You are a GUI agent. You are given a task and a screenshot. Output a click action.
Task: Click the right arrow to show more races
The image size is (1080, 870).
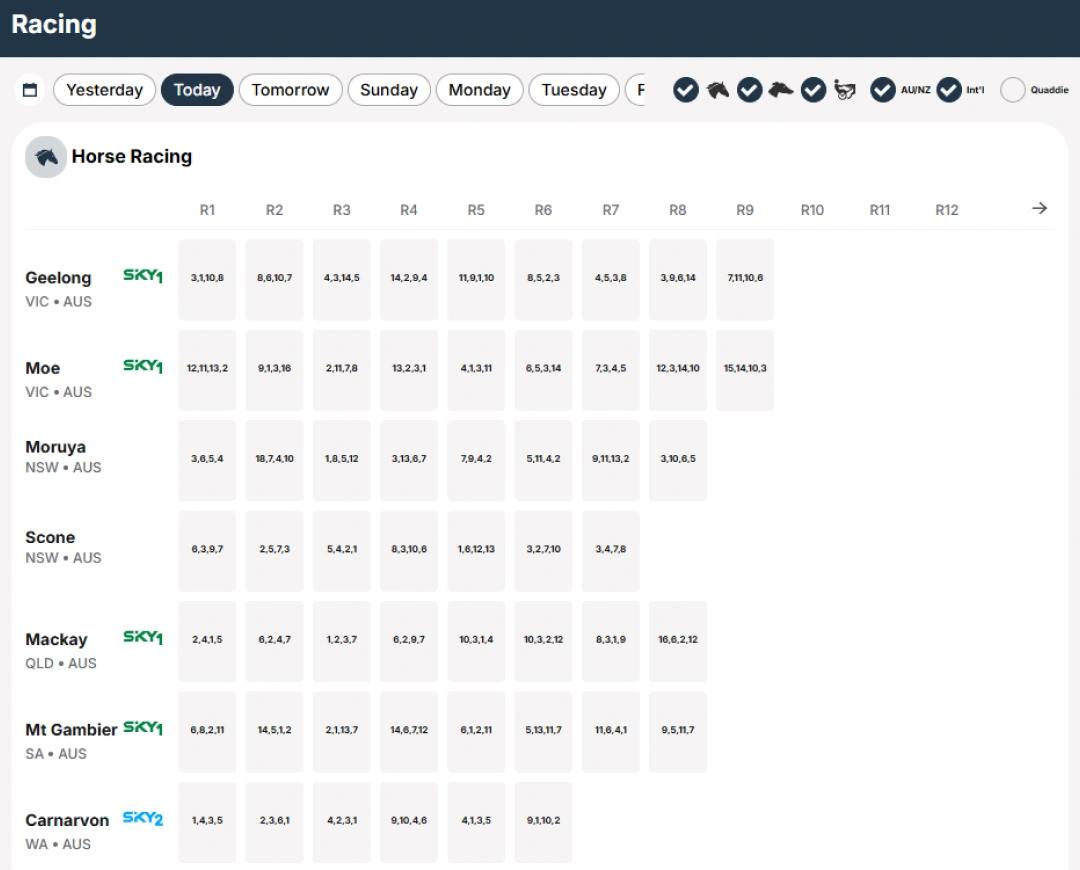point(1039,208)
